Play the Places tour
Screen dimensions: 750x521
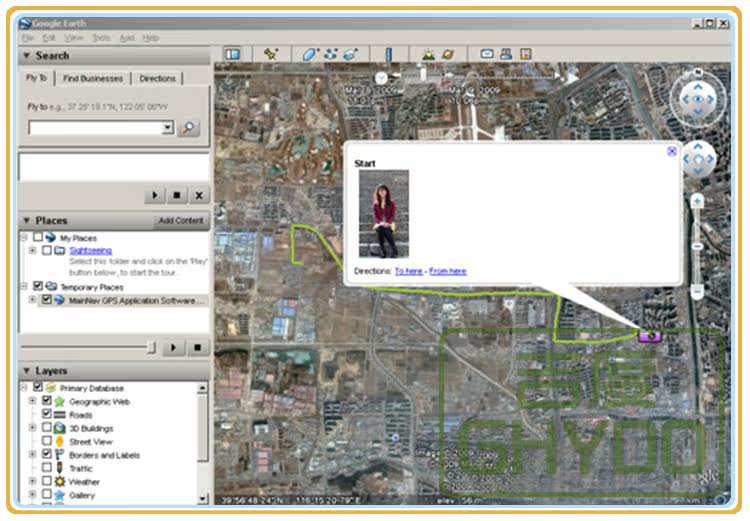tap(173, 348)
